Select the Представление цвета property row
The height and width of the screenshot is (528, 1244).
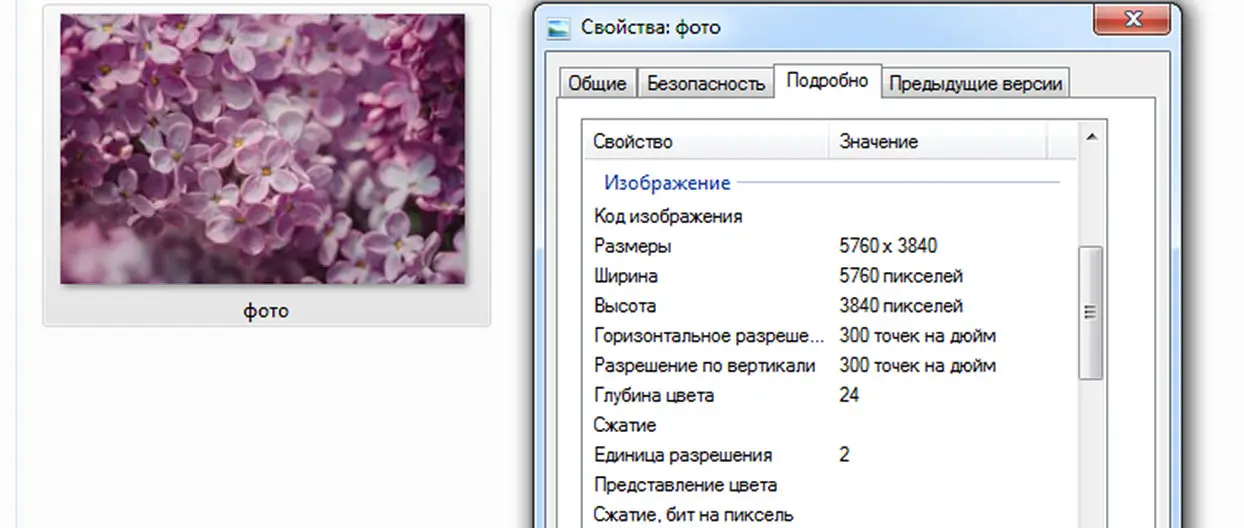685,486
